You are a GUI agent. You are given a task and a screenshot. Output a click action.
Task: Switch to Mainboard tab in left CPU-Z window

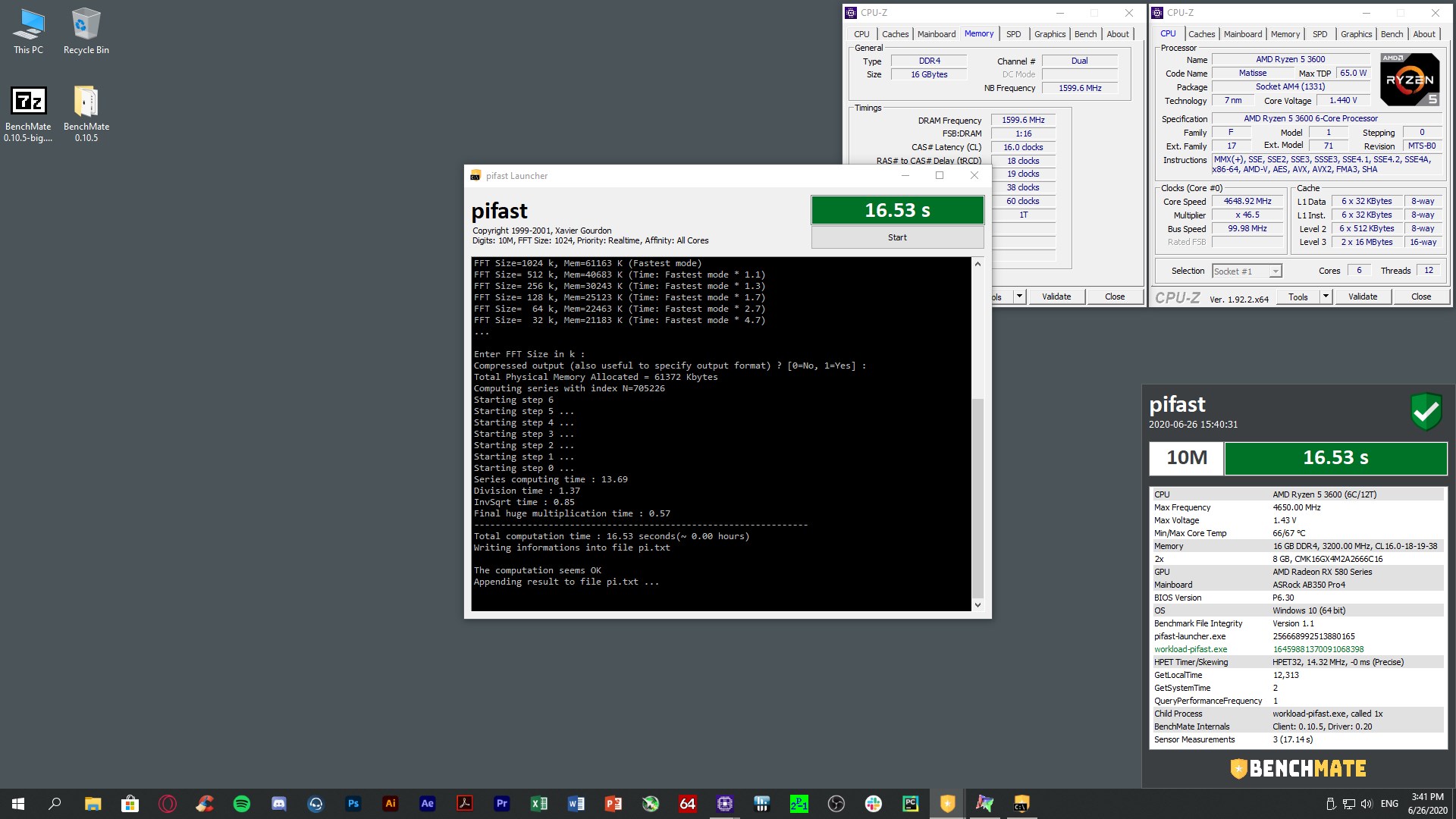[x=937, y=34]
